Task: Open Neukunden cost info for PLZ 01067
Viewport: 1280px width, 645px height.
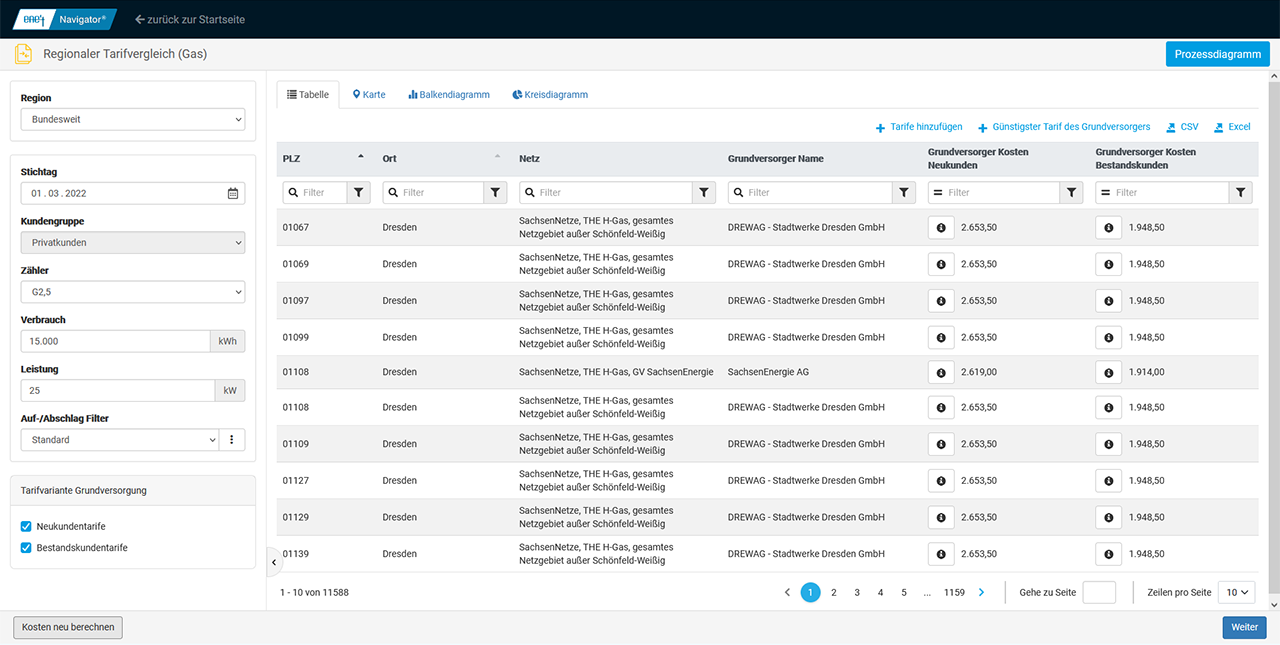Action: coord(941,228)
